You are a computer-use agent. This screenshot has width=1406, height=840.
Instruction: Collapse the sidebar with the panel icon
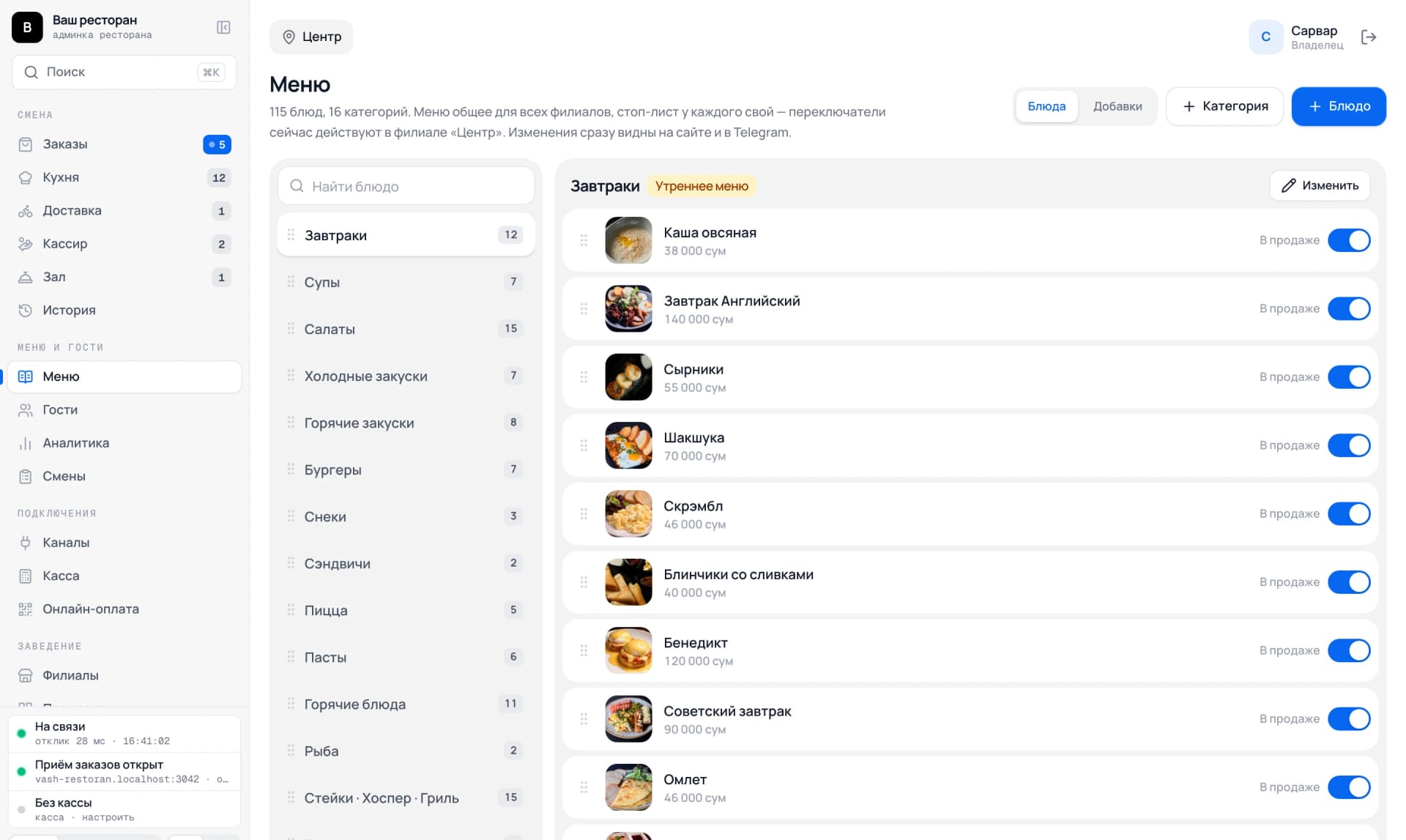[223, 27]
